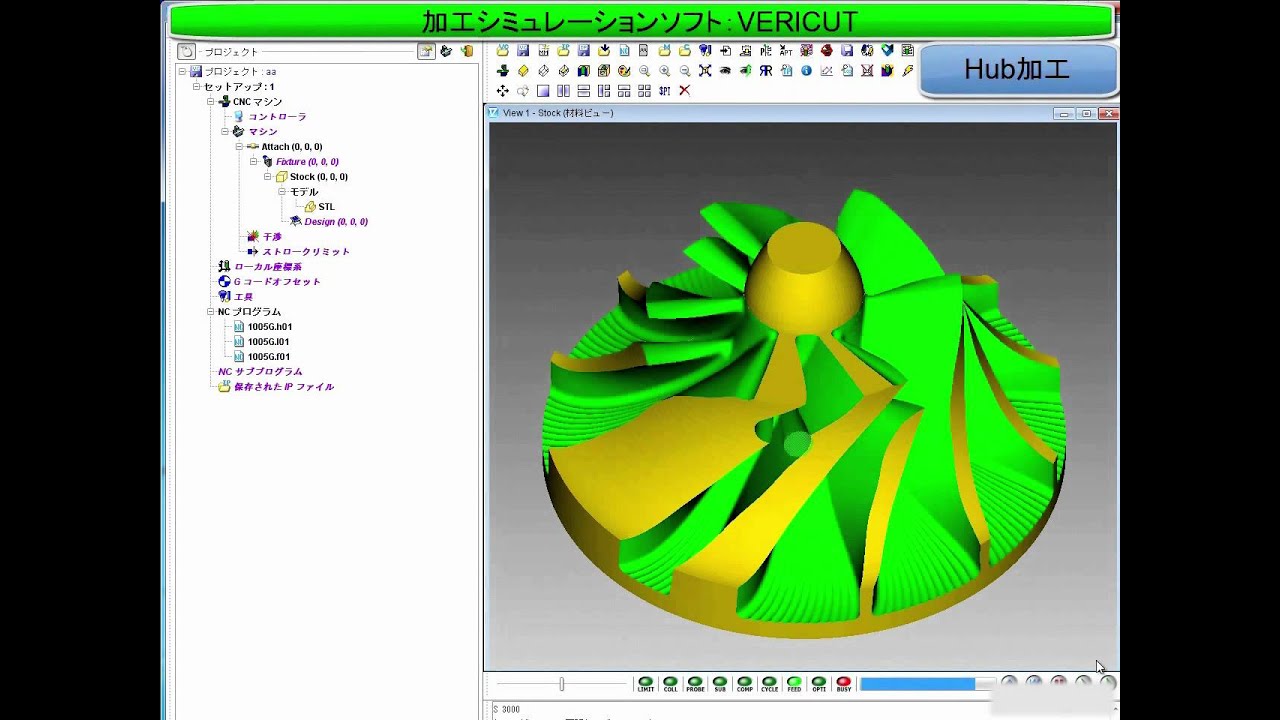This screenshot has height=720, width=1280.
Task: Collapse the NC プログラム node
Action: click(x=211, y=312)
